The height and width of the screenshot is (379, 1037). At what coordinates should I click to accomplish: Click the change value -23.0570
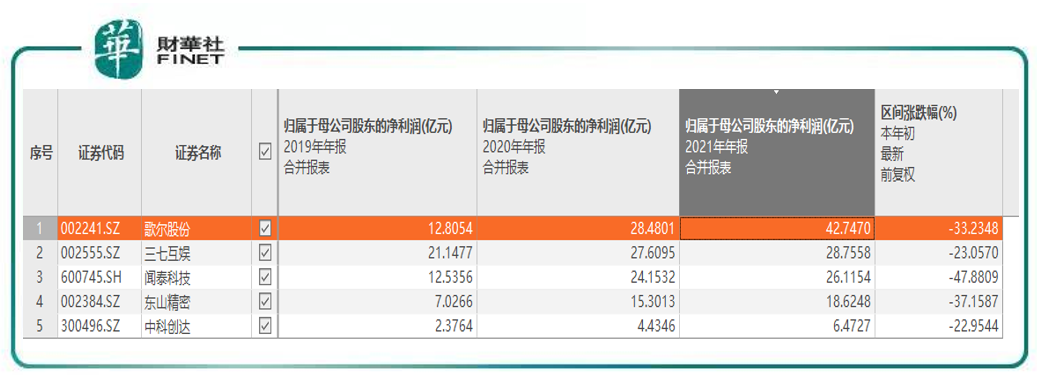coord(974,253)
